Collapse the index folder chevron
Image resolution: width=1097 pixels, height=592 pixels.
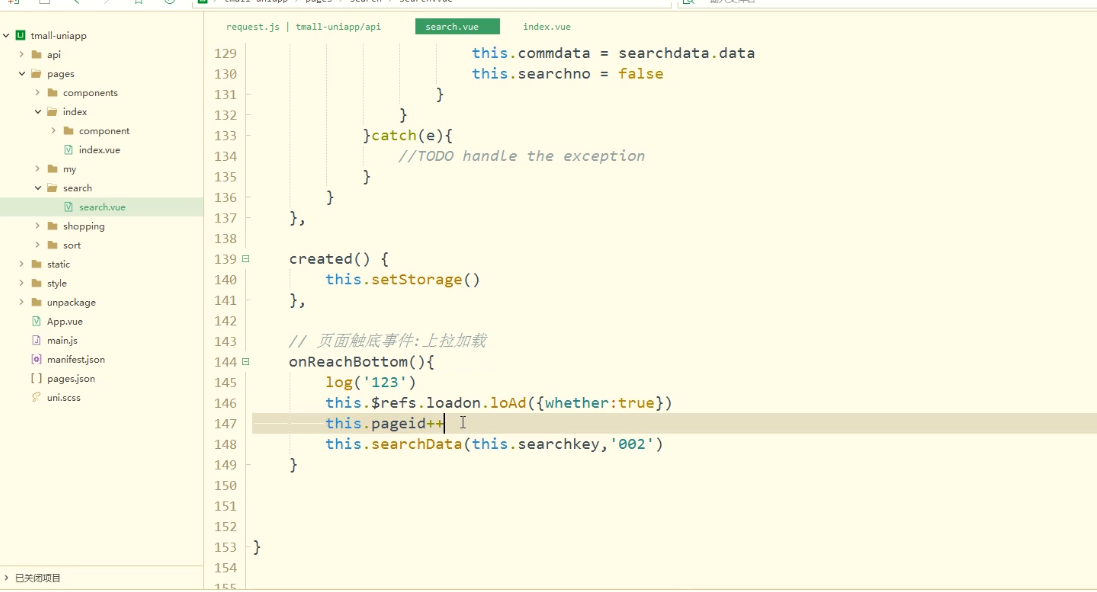pyautogui.click(x=38, y=111)
